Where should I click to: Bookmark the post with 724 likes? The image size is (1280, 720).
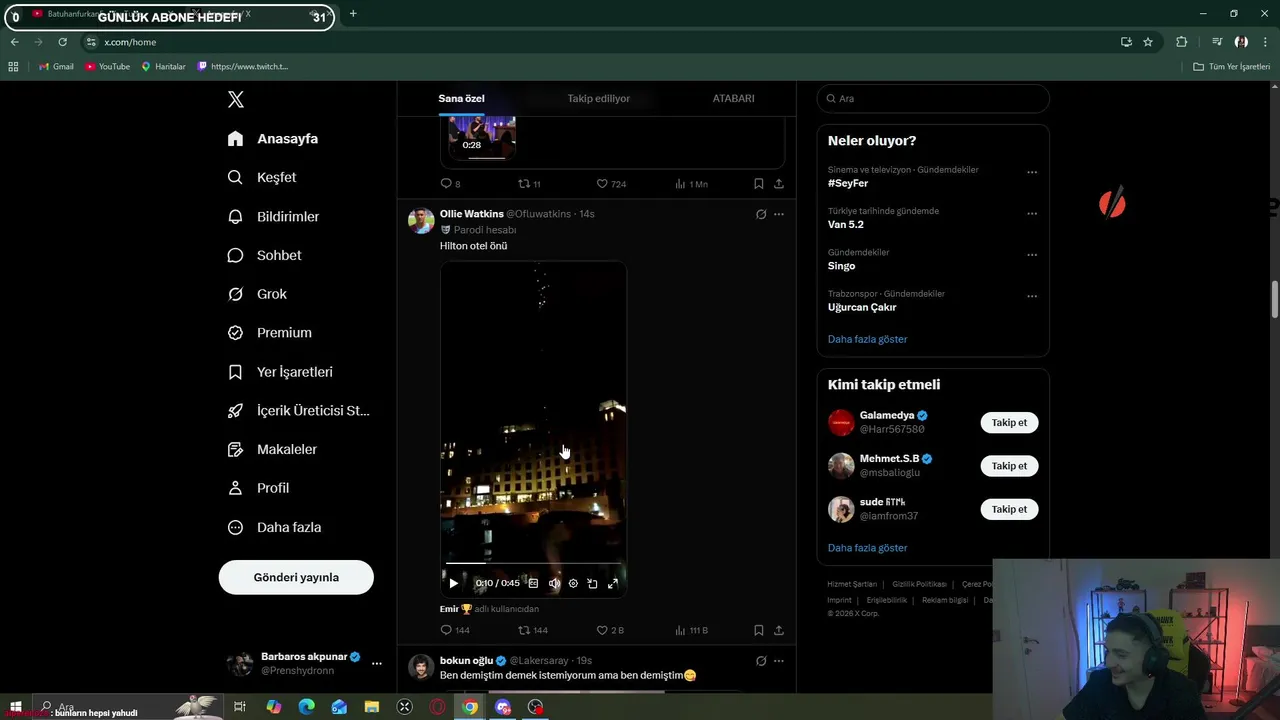click(x=759, y=184)
